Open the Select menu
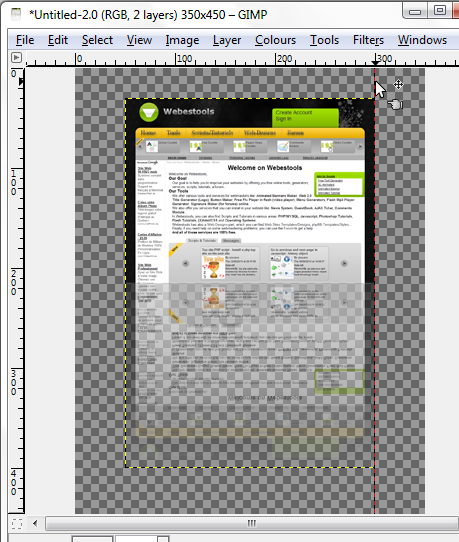This screenshot has width=459, height=542. 97,40
